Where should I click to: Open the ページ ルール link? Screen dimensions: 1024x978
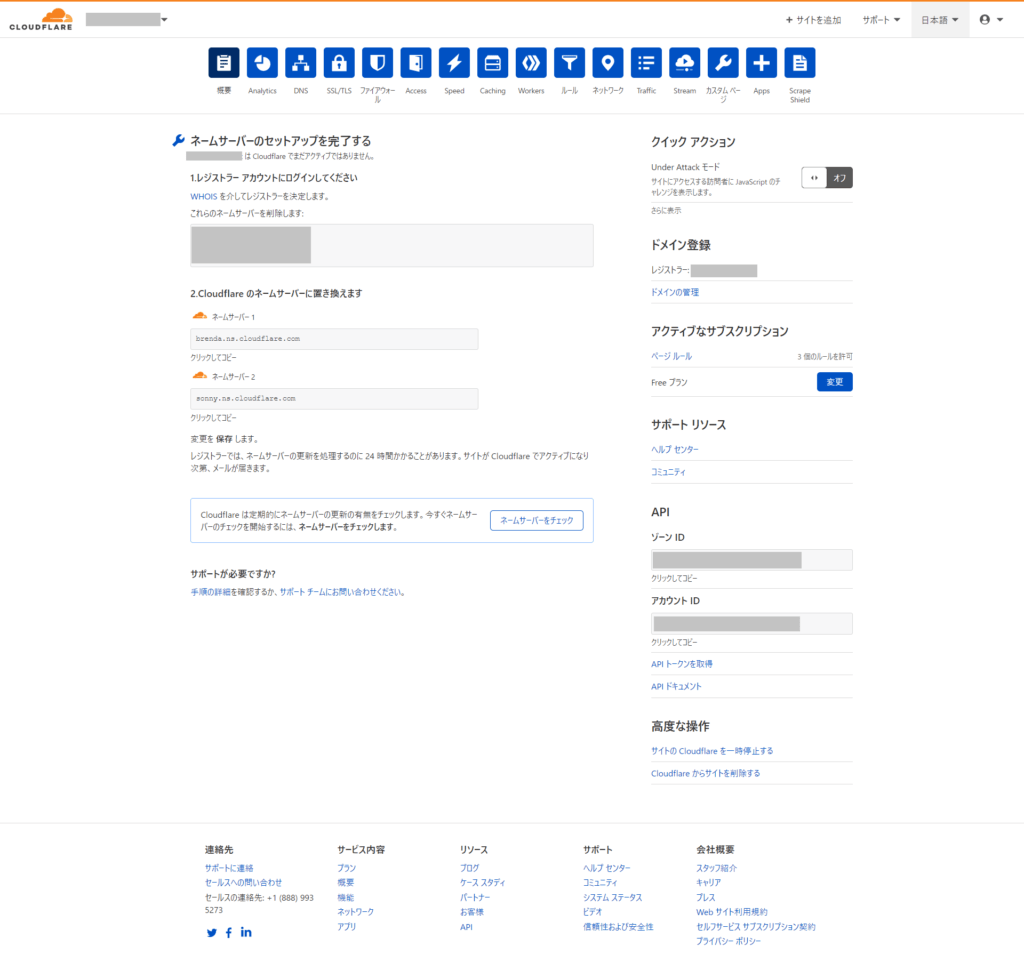point(671,356)
